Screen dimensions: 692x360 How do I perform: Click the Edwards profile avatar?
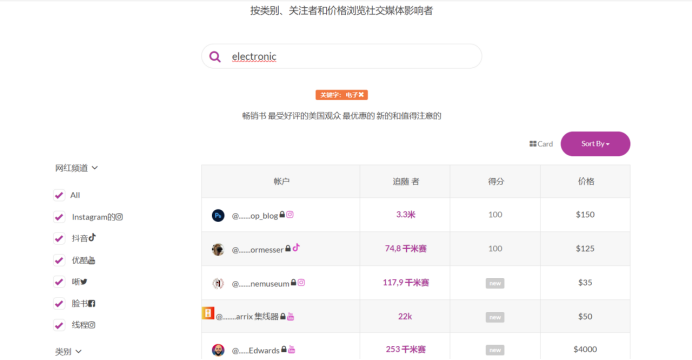coord(218,350)
